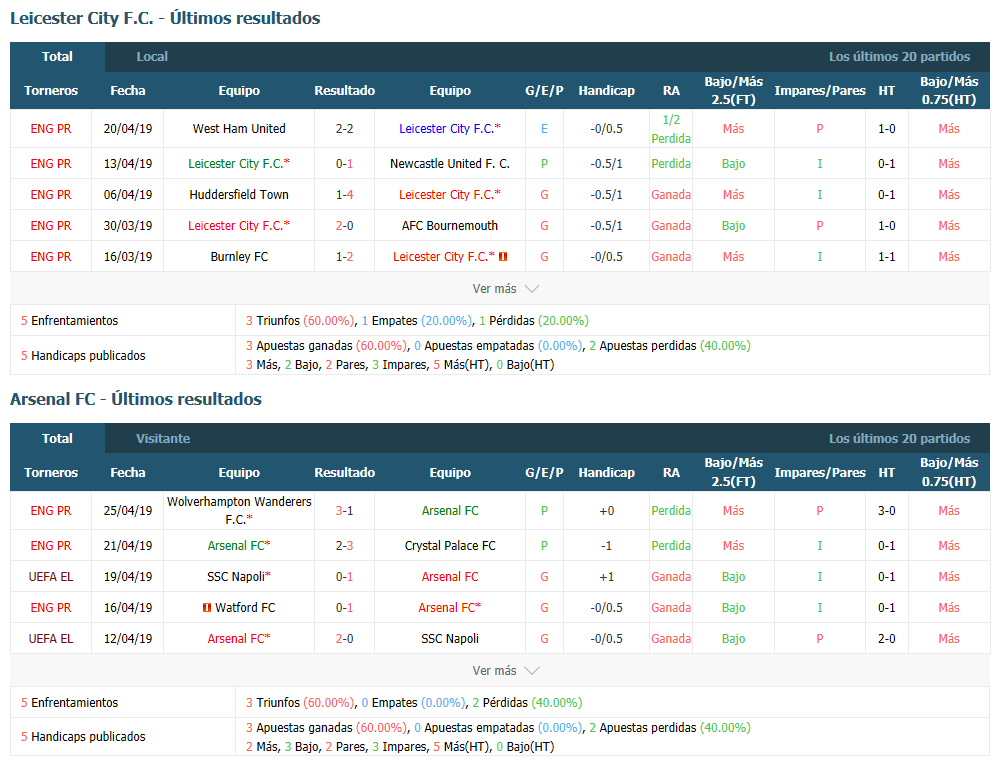Open Arsenal 'Los últimos 20 partidos' selector
This screenshot has width=1004, height=764.
tap(899, 439)
